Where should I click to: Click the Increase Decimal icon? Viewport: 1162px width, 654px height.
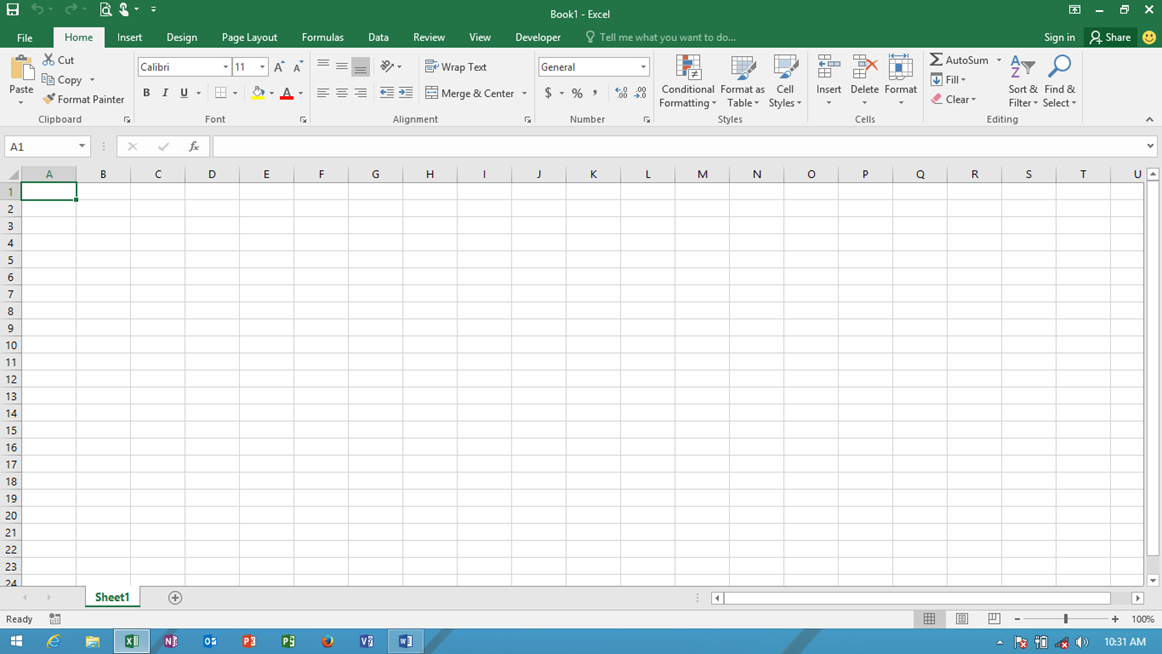click(622, 92)
